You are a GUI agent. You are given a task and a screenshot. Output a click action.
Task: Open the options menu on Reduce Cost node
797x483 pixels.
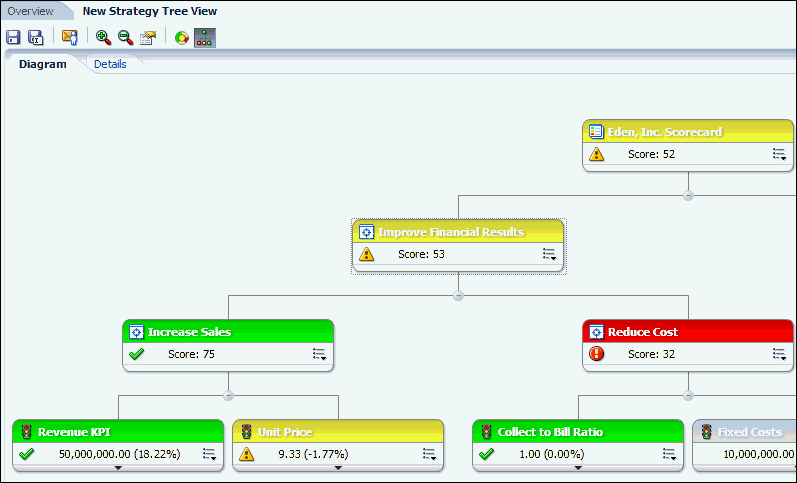point(779,354)
